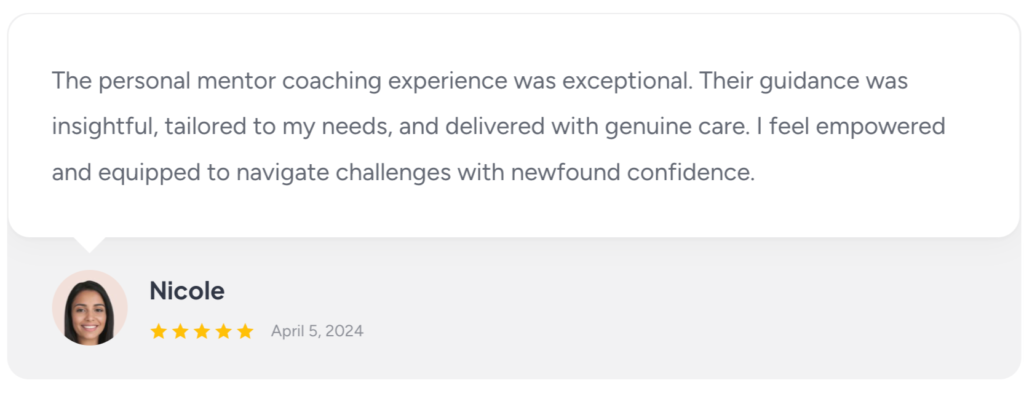Select the fourth yellow star

(x=223, y=331)
